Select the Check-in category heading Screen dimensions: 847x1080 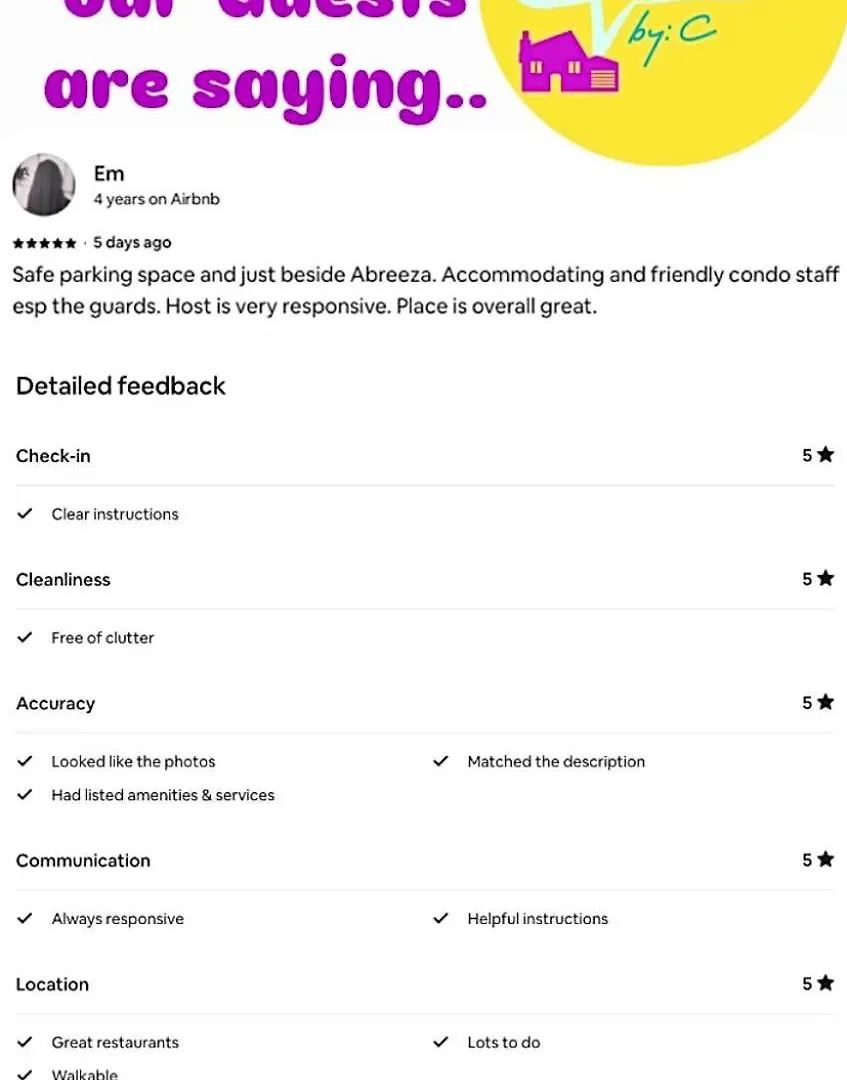point(53,456)
